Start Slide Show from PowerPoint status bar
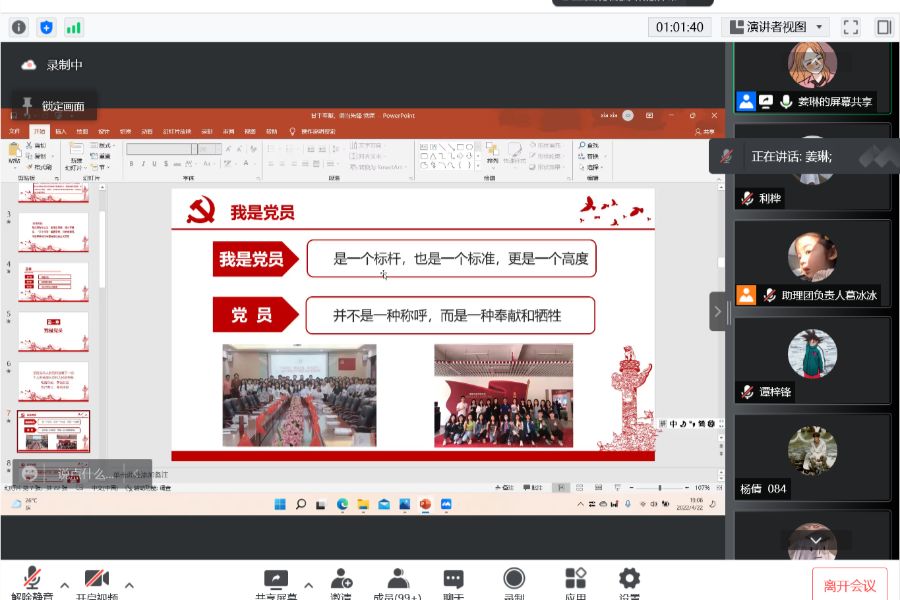Image resolution: width=900 pixels, height=600 pixels. coord(618,487)
